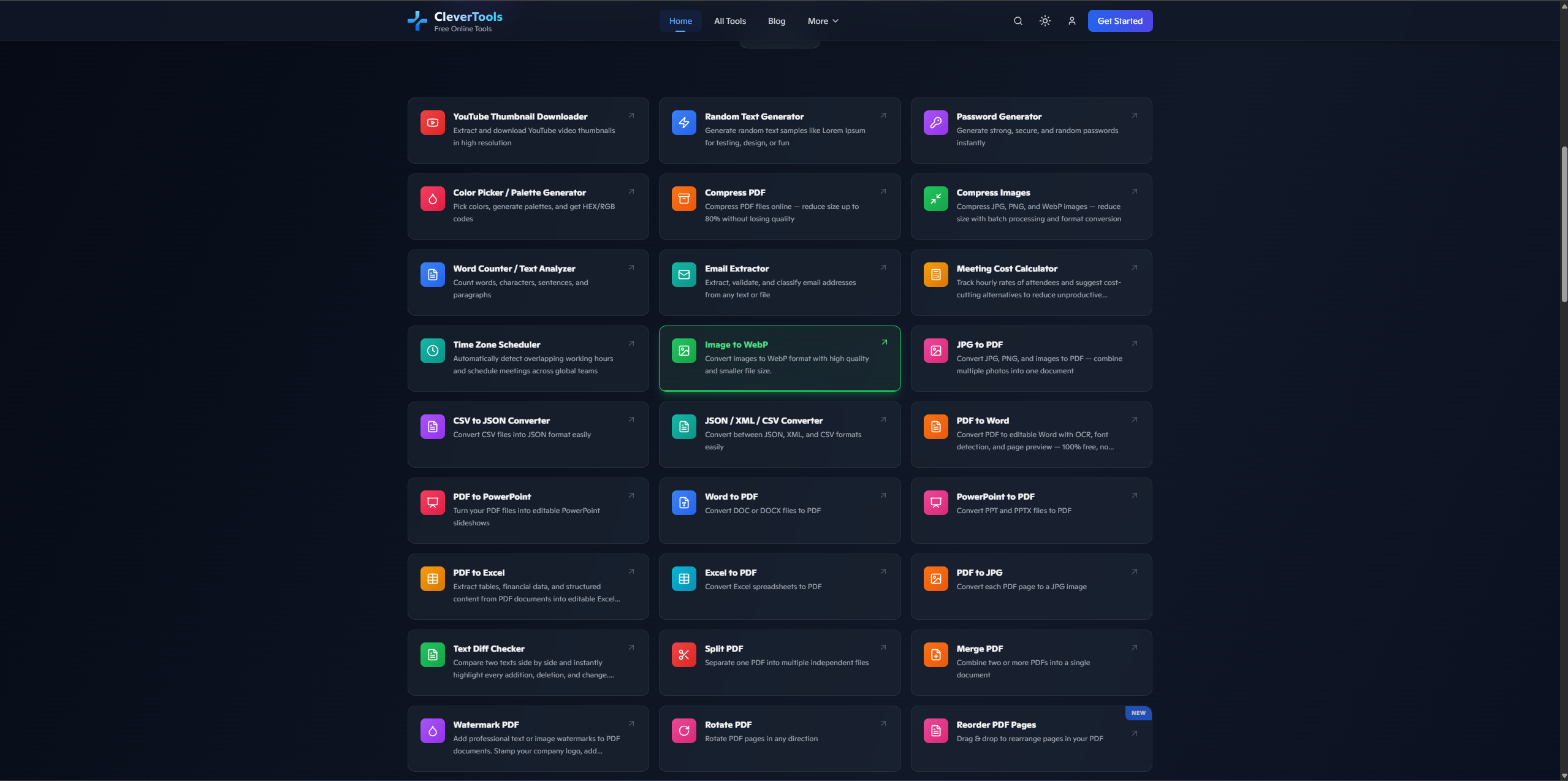Click the NEW badge on Reorder PDF Pages
The height and width of the screenshot is (781, 1568).
pyautogui.click(x=1138, y=713)
